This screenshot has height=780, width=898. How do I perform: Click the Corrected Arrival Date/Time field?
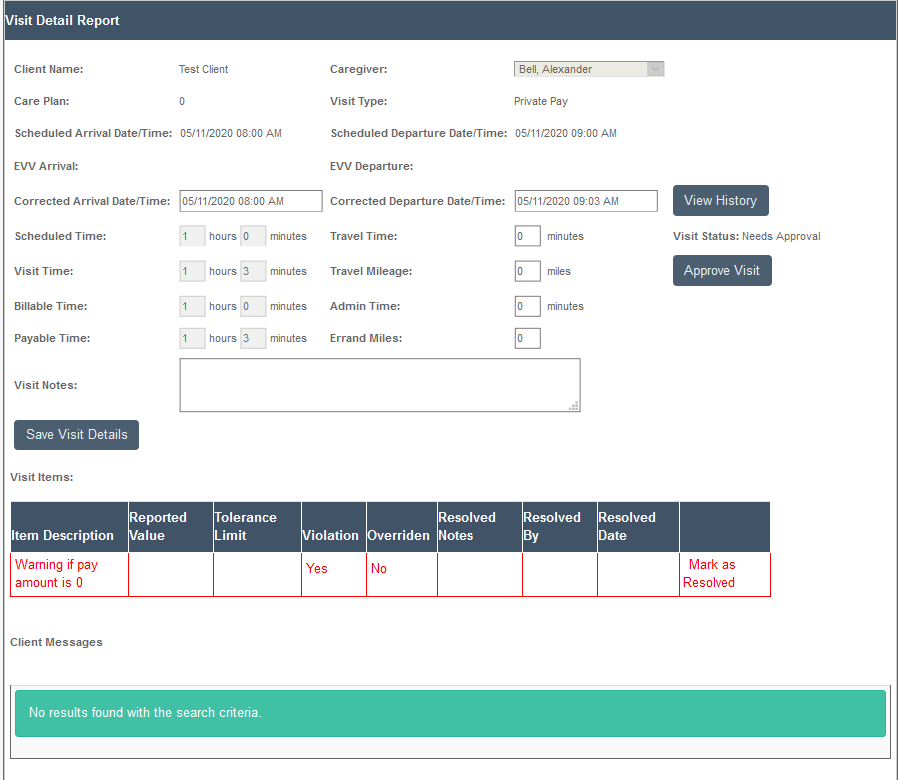[250, 200]
